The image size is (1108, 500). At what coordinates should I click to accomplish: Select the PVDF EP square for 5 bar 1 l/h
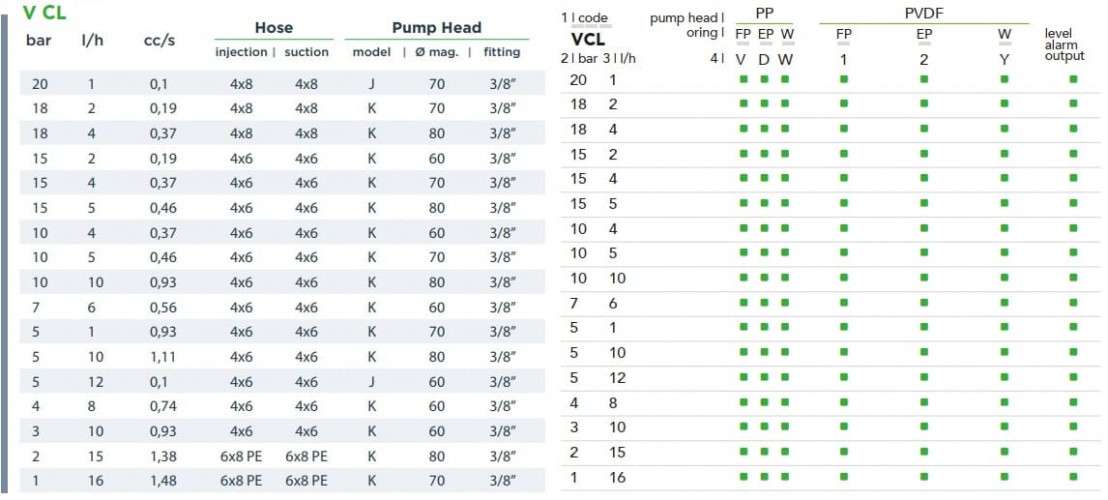click(923, 328)
